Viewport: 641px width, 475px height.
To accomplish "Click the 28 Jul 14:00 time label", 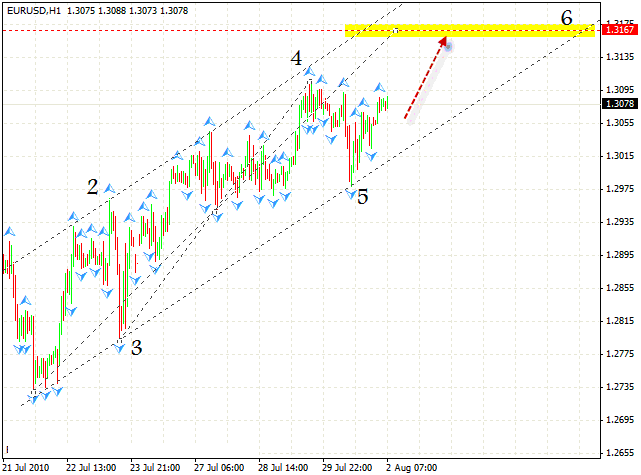I will coord(283,467).
